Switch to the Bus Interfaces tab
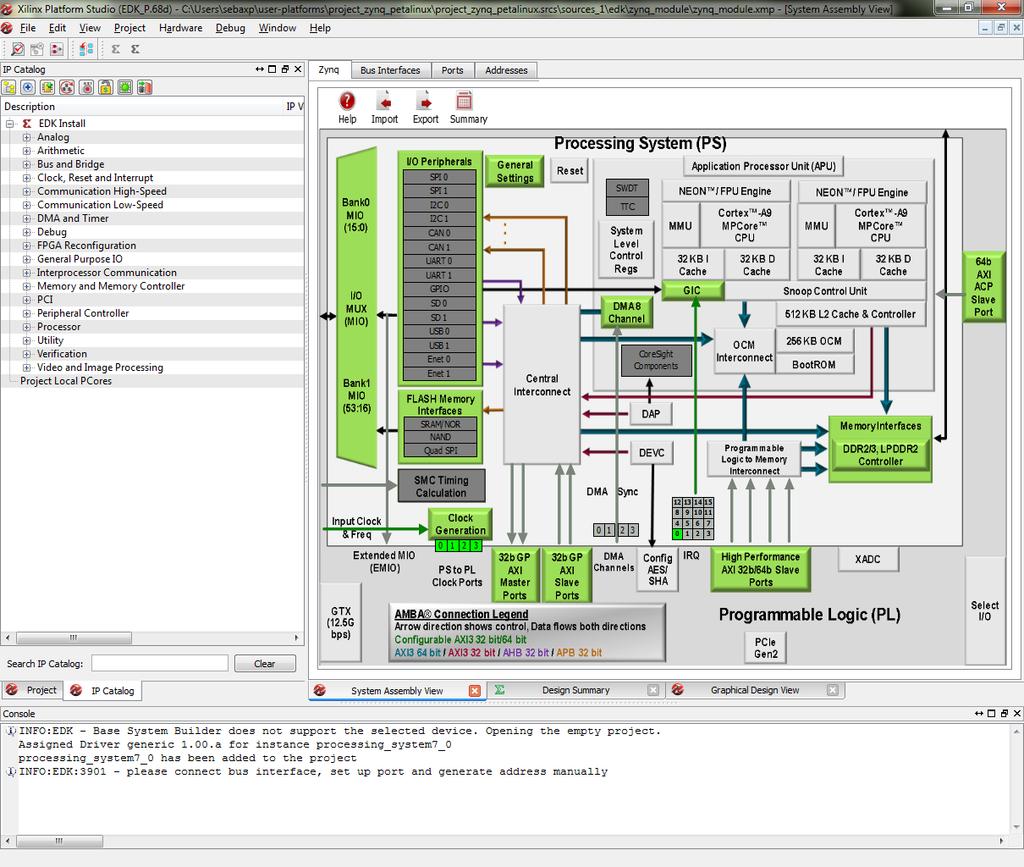 pos(390,71)
